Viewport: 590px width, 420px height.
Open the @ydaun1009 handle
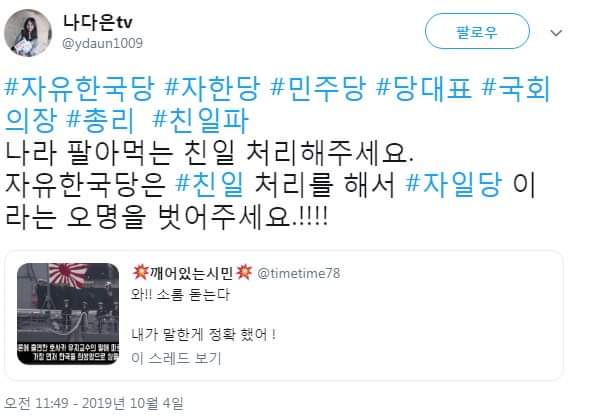(102, 43)
